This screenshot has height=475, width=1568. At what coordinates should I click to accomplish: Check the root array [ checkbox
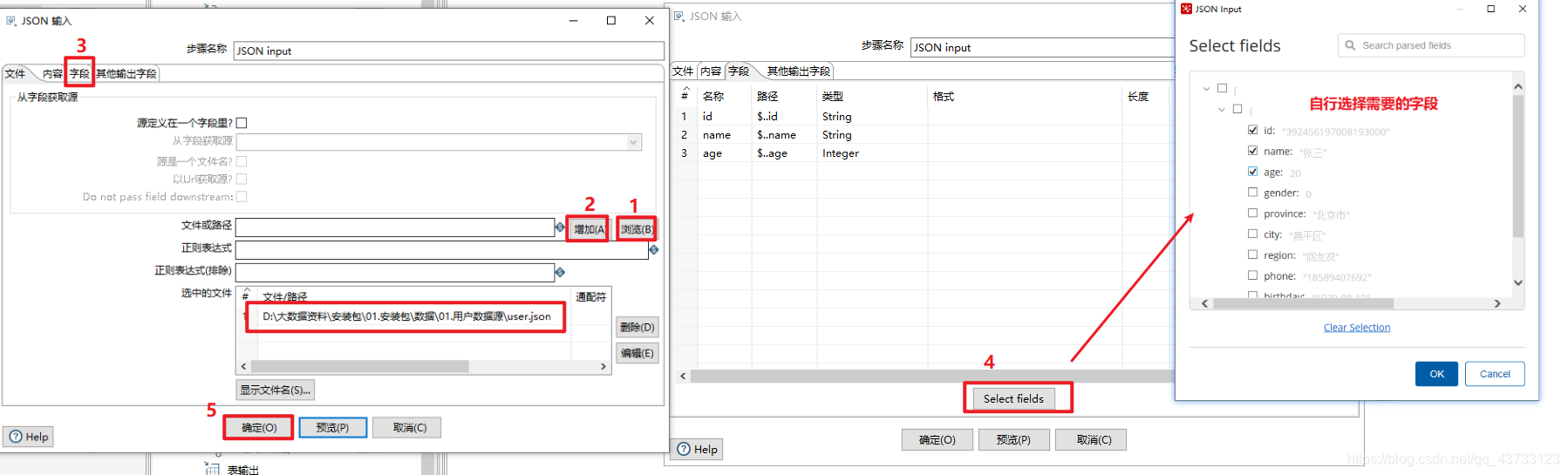[1222, 88]
